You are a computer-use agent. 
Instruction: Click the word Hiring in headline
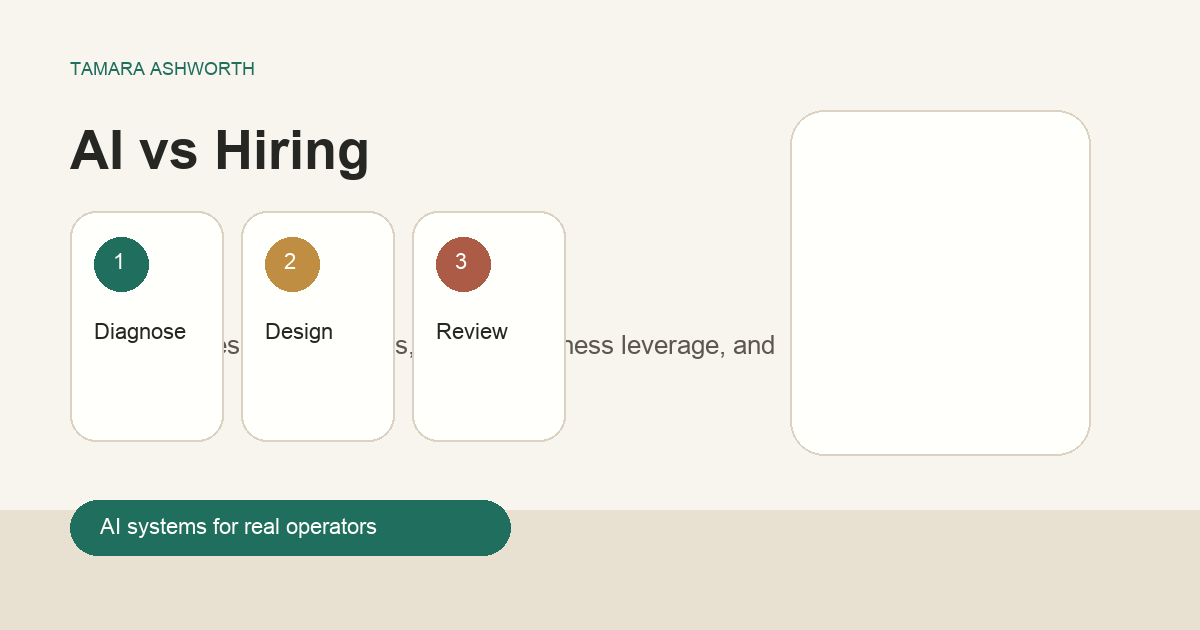pyautogui.click(x=291, y=151)
